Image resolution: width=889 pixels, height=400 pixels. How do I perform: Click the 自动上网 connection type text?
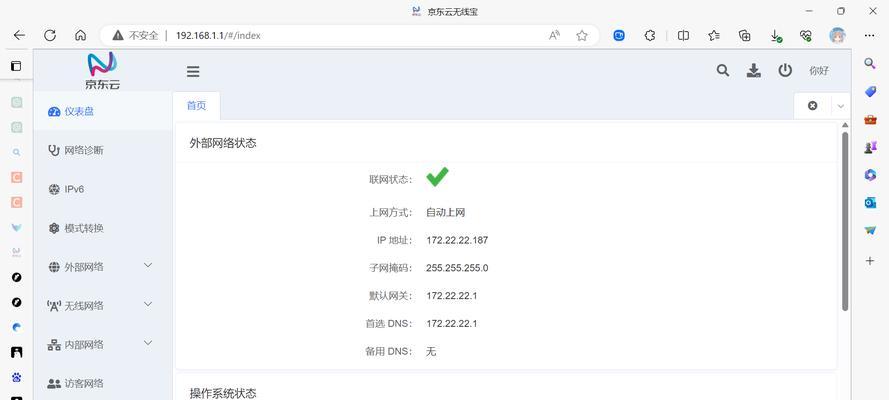tap(446, 212)
